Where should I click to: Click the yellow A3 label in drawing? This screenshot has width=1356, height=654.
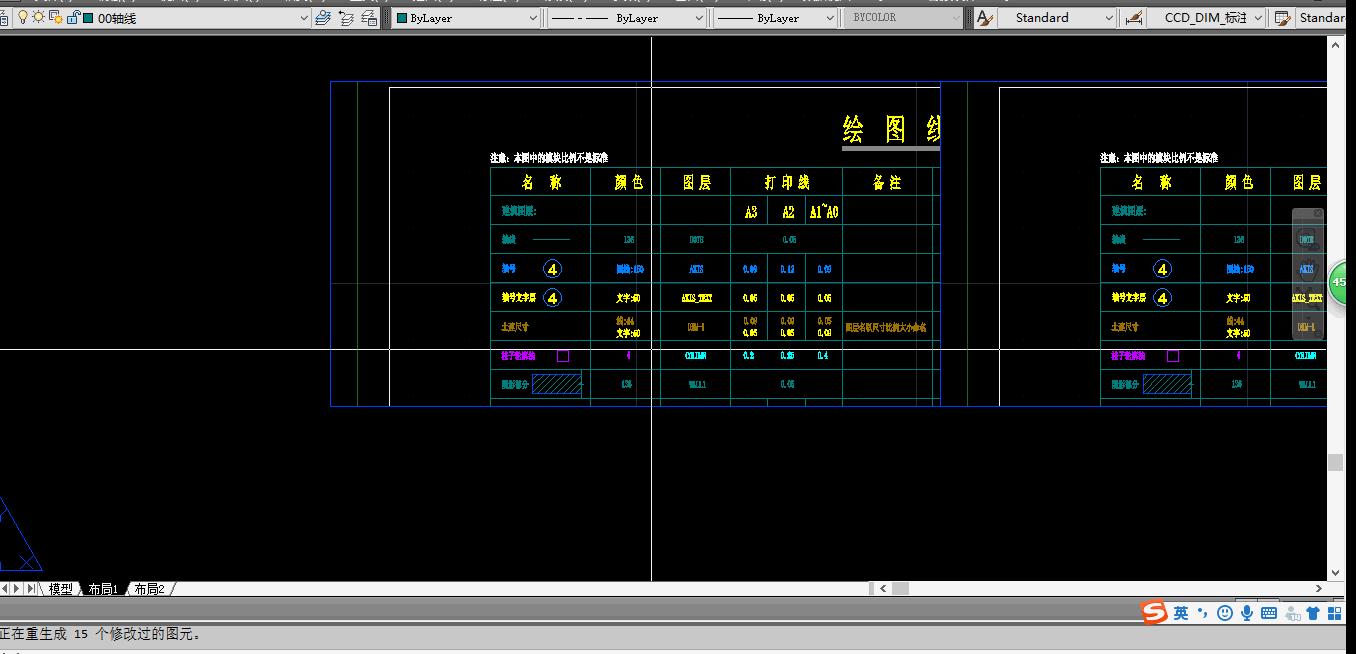click(x=751, y=211)
